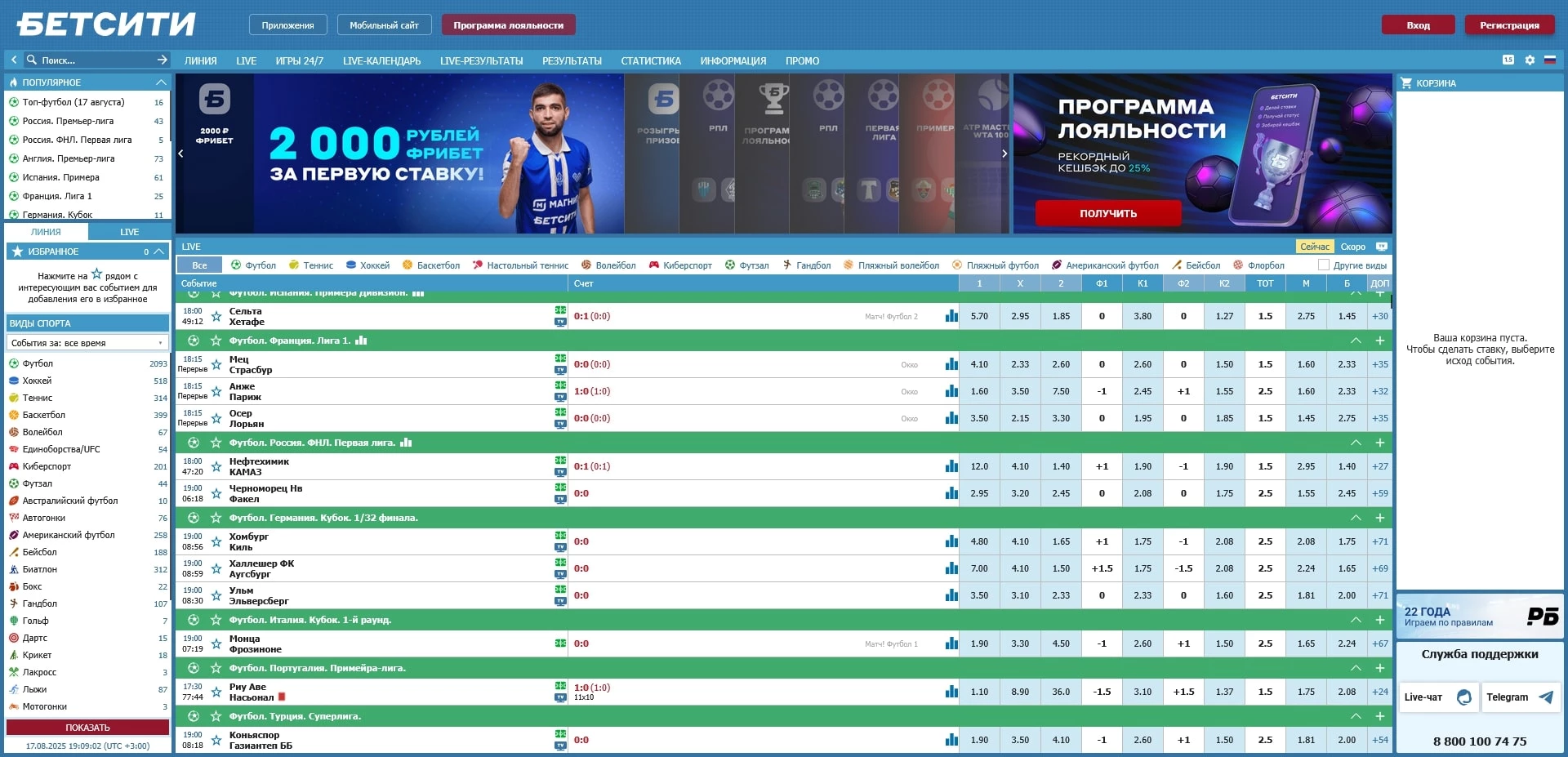The width and height of the screenshot is (1568, 757).
Task: Click the Russian flag language icon
Action: tap(1551, 60)
